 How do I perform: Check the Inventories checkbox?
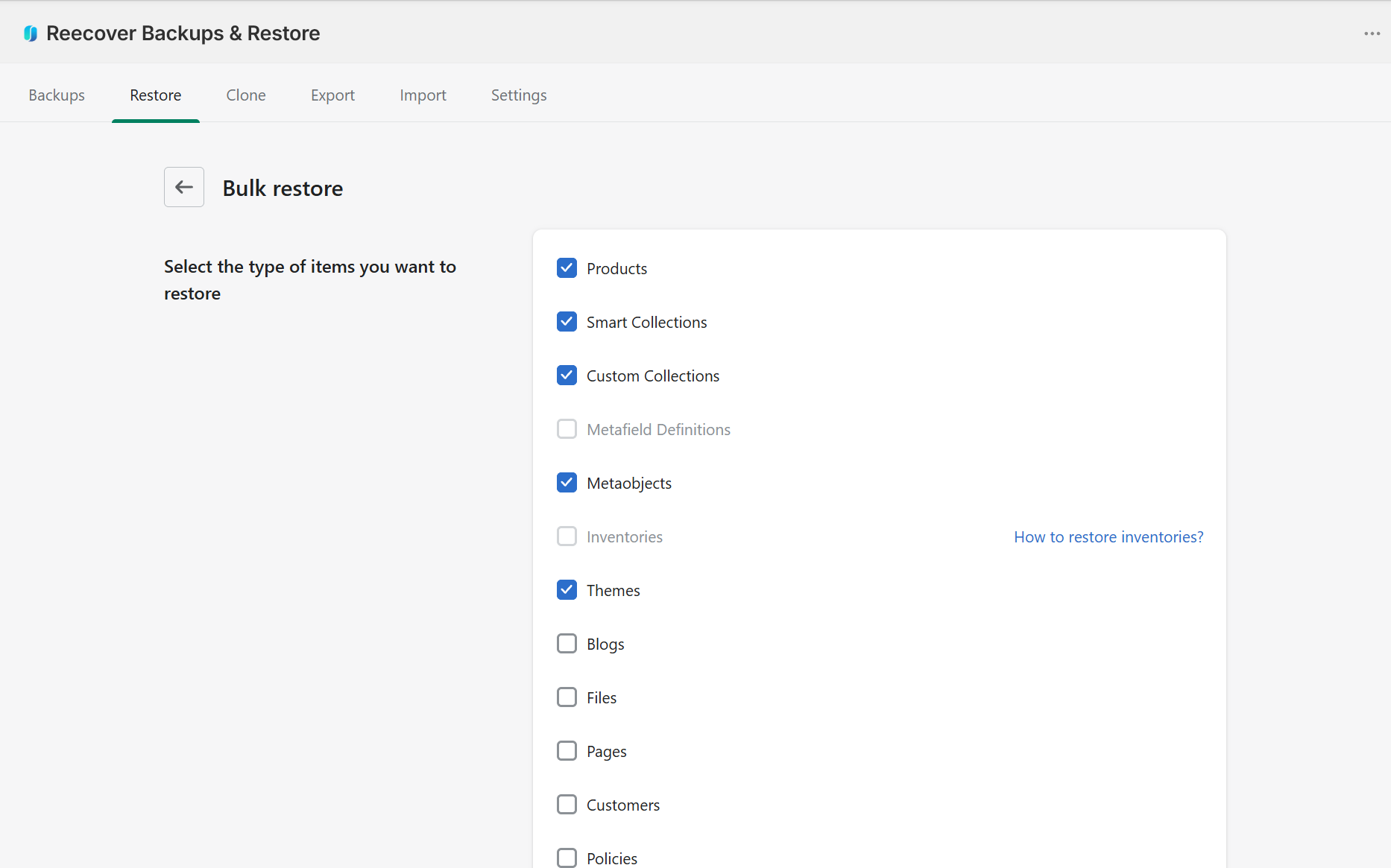567,536
